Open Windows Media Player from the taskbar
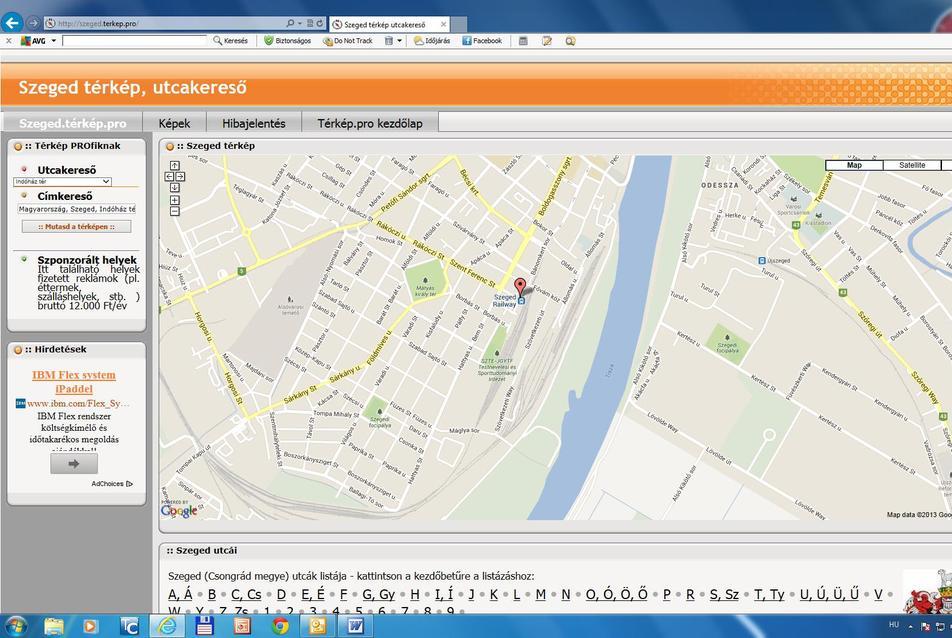952x638 pixels. point(90,626)
